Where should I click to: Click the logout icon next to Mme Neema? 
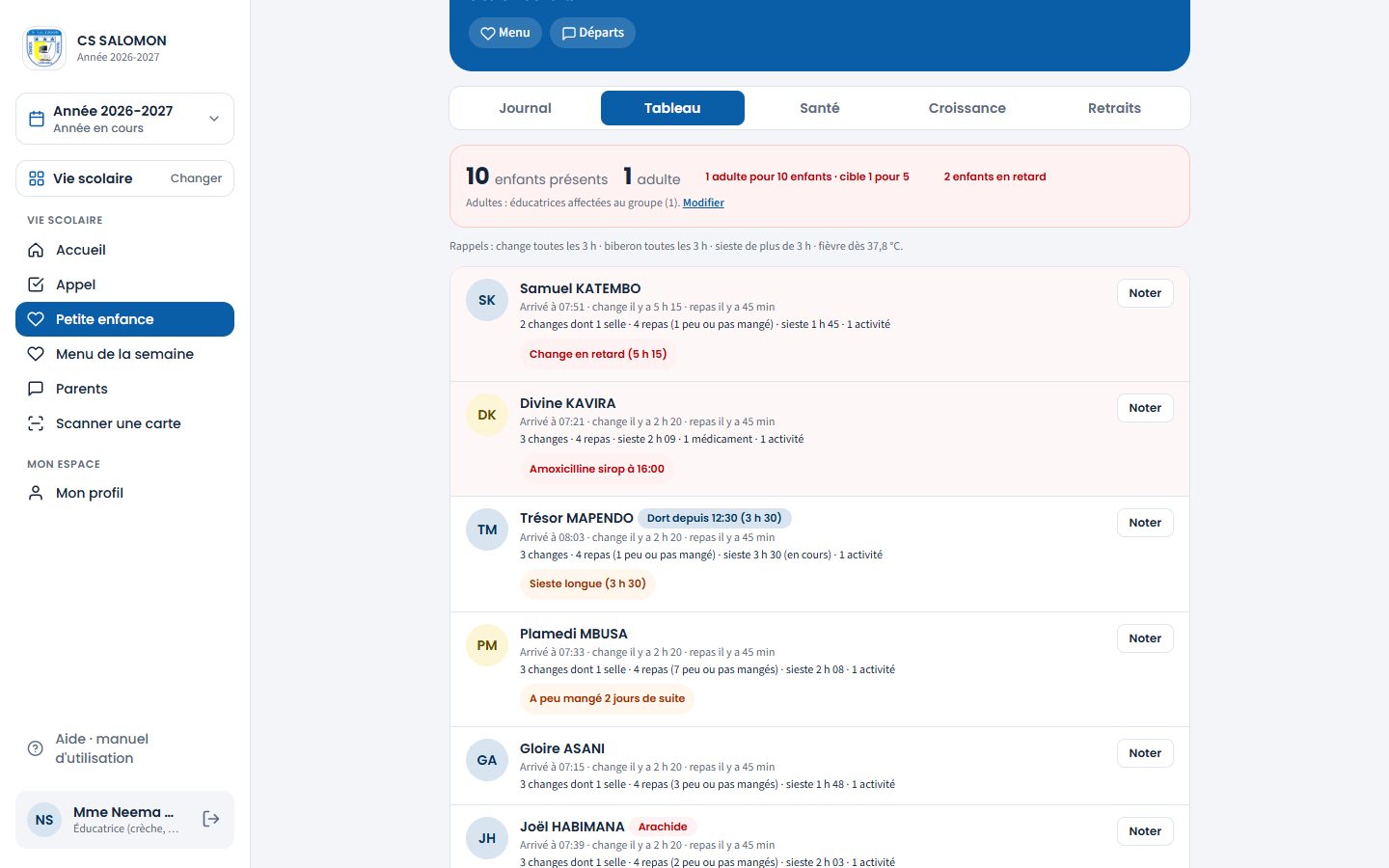pos(211,819)
